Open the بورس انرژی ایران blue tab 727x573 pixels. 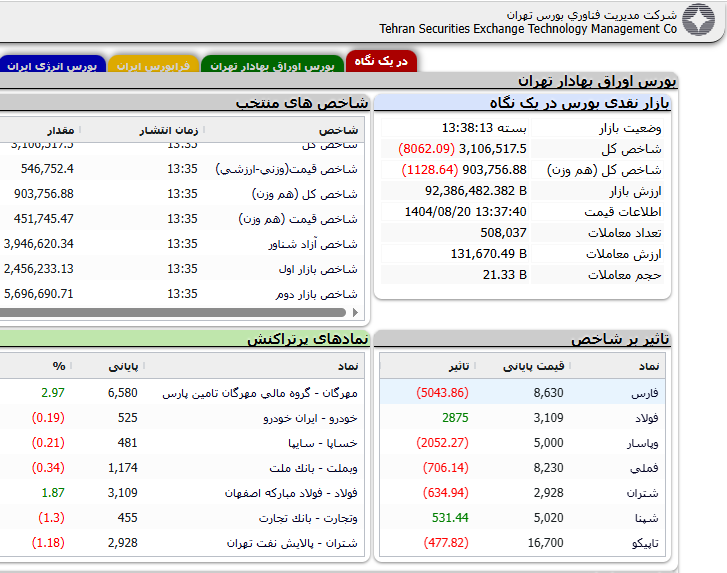[52, 66]
